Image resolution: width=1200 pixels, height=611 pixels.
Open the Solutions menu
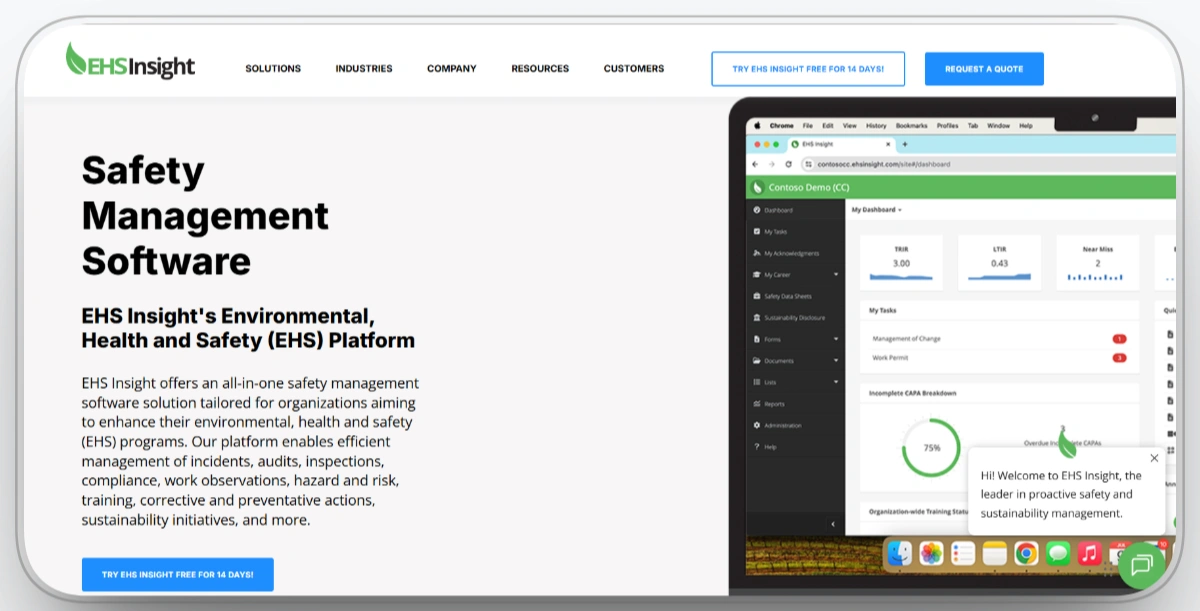[x=273, y=69]
